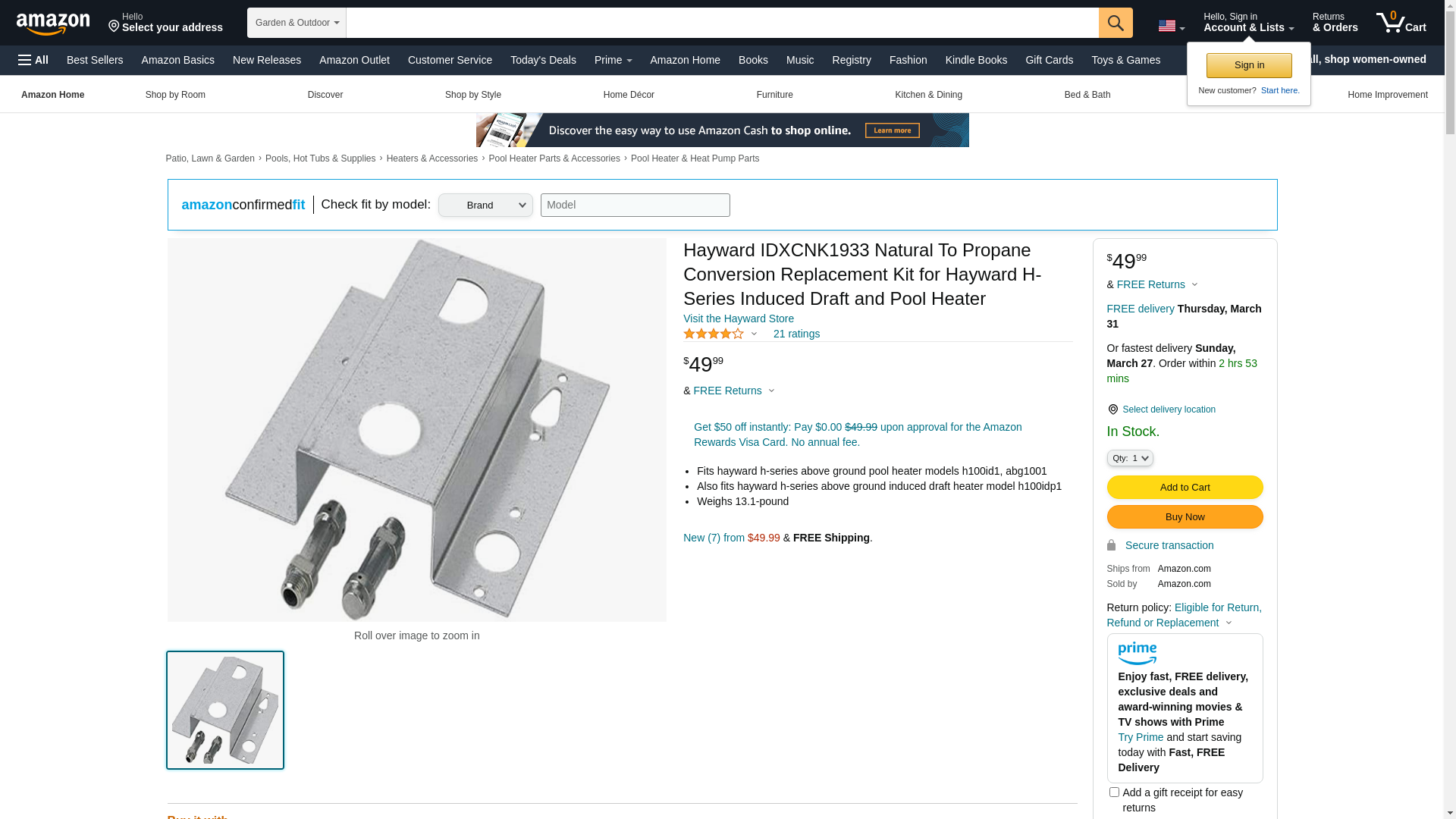Open the shopping cart icon
Screen dimensions: 1456x819
coord(1401,22)
